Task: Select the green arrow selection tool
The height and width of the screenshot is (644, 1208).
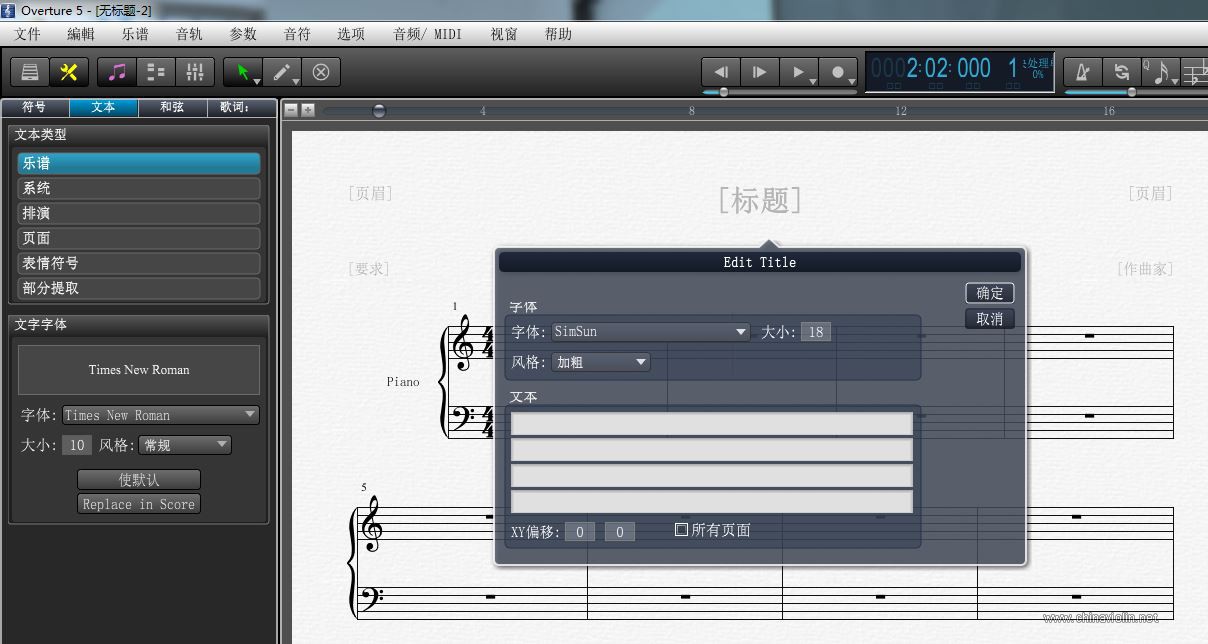Action: point(243,72)
